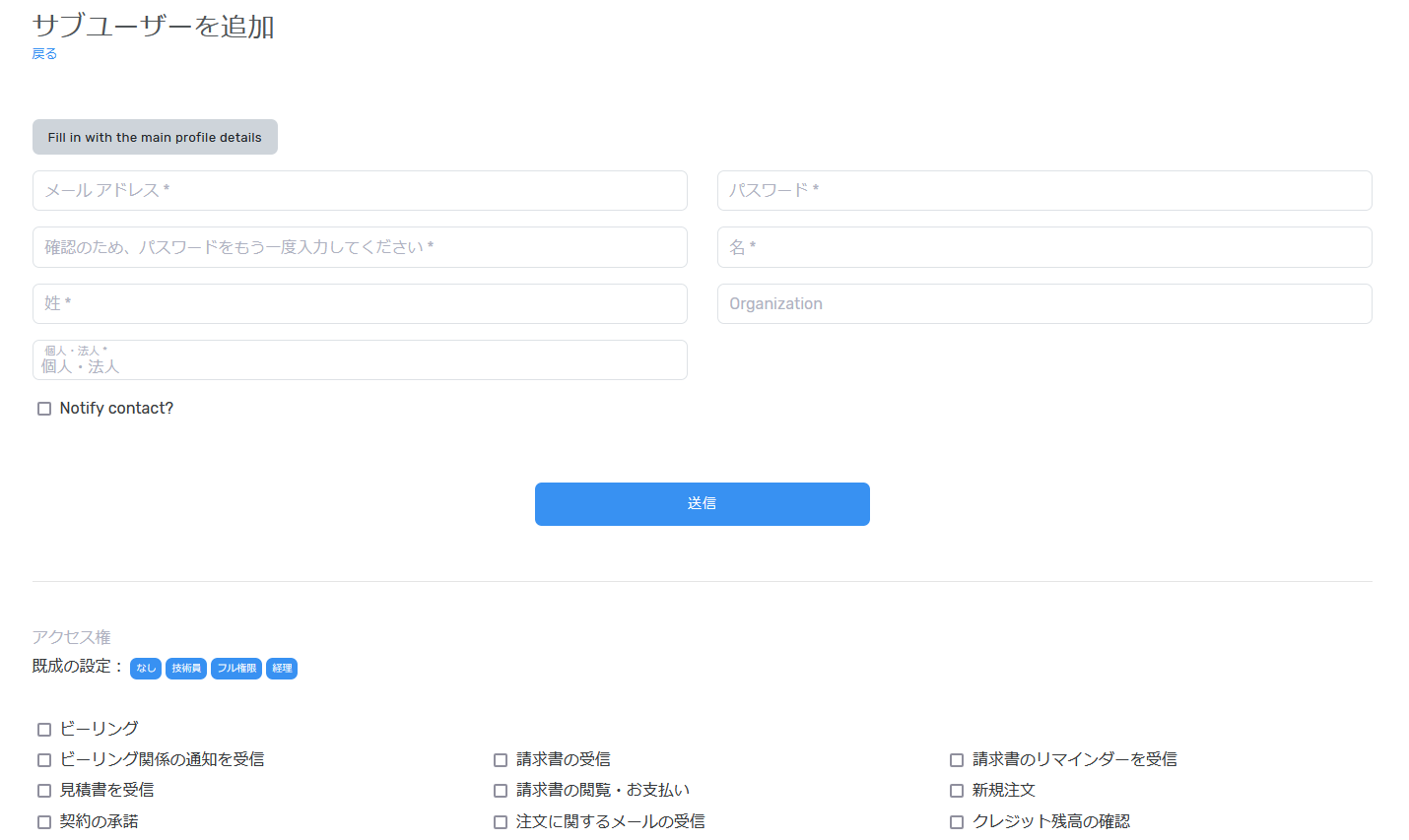The height and width of the screenshot is (840, 1409).
Task: Enable the Notify contact checkbox
Action: [44, 409]
